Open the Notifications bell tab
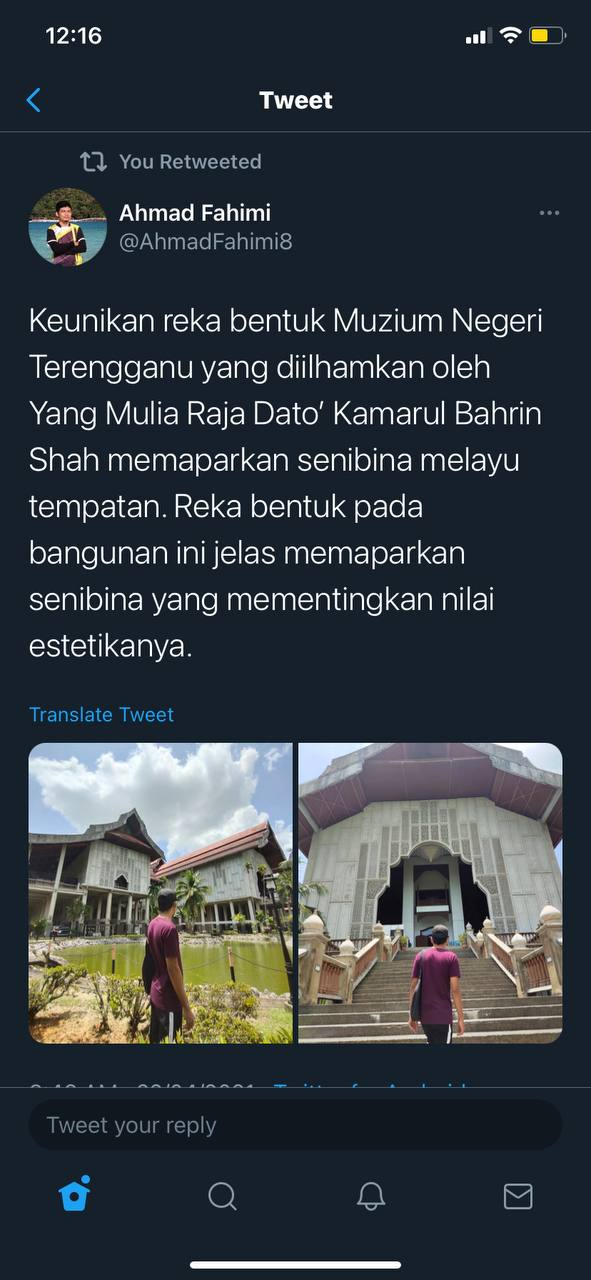The height and width of the screenshot is (1280, 591). pos(371,1196)
